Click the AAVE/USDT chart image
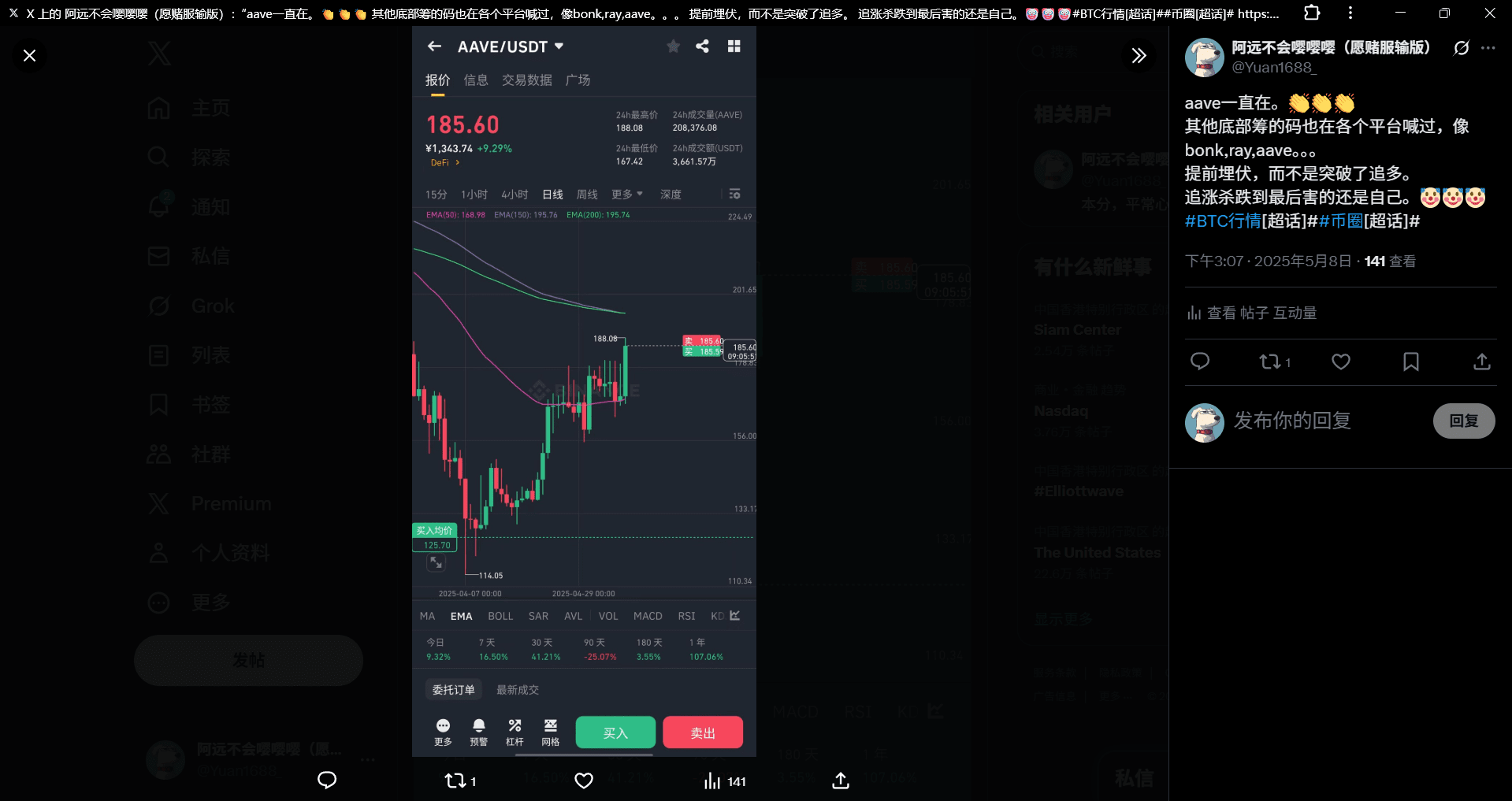The image size is (1512, 801). (584, 391)
